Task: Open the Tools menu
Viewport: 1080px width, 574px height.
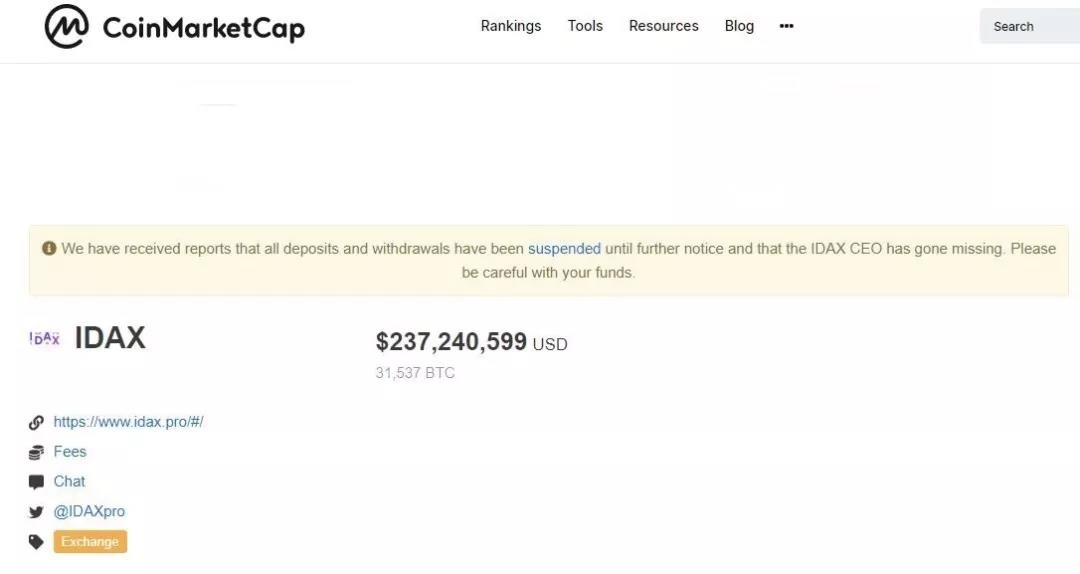Action: click(x=585, y=26)
